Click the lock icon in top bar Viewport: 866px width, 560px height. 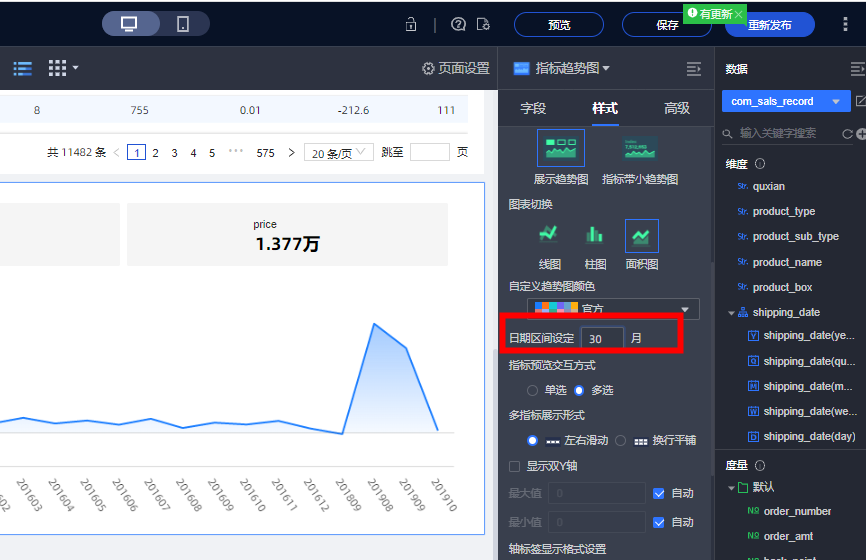pos(411,25)
